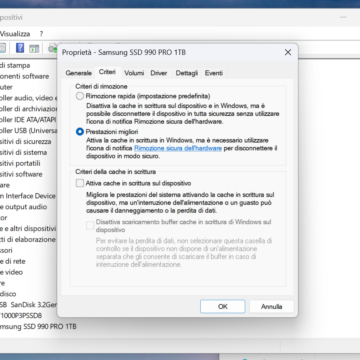
Task: Select the 'oller di archiviazion' category row
Action: click(x=29, y=109)
